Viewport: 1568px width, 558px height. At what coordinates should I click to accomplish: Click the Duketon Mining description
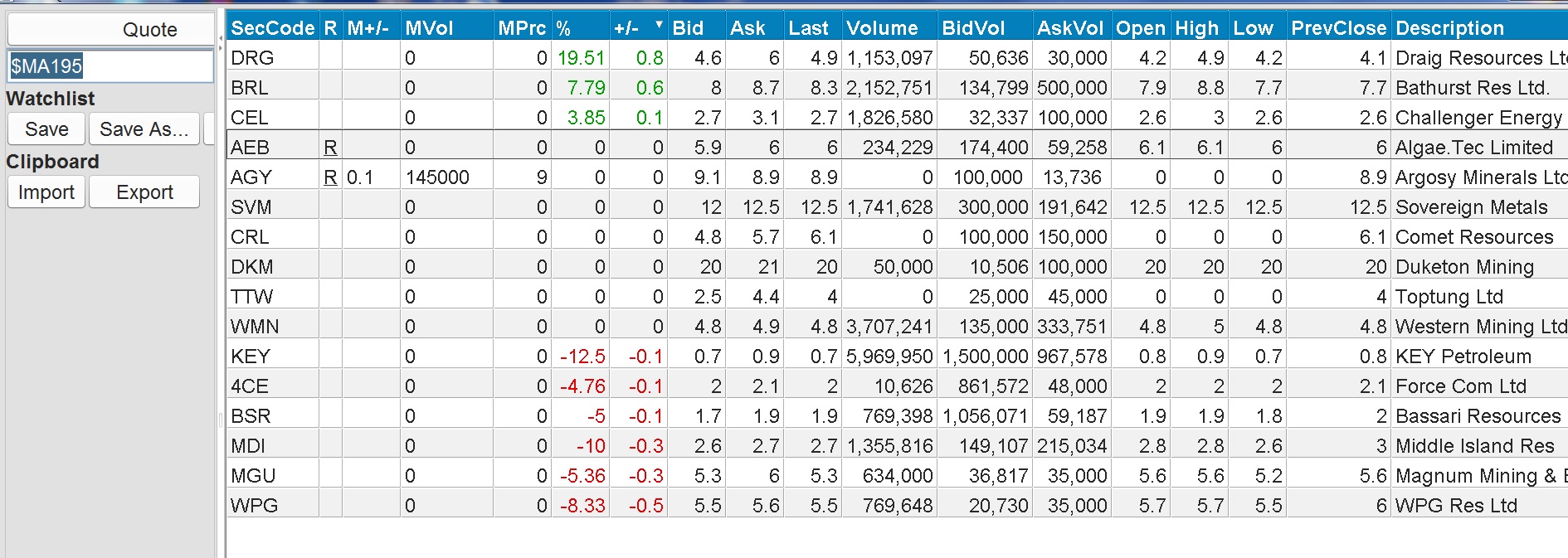tap(1465, 267)
